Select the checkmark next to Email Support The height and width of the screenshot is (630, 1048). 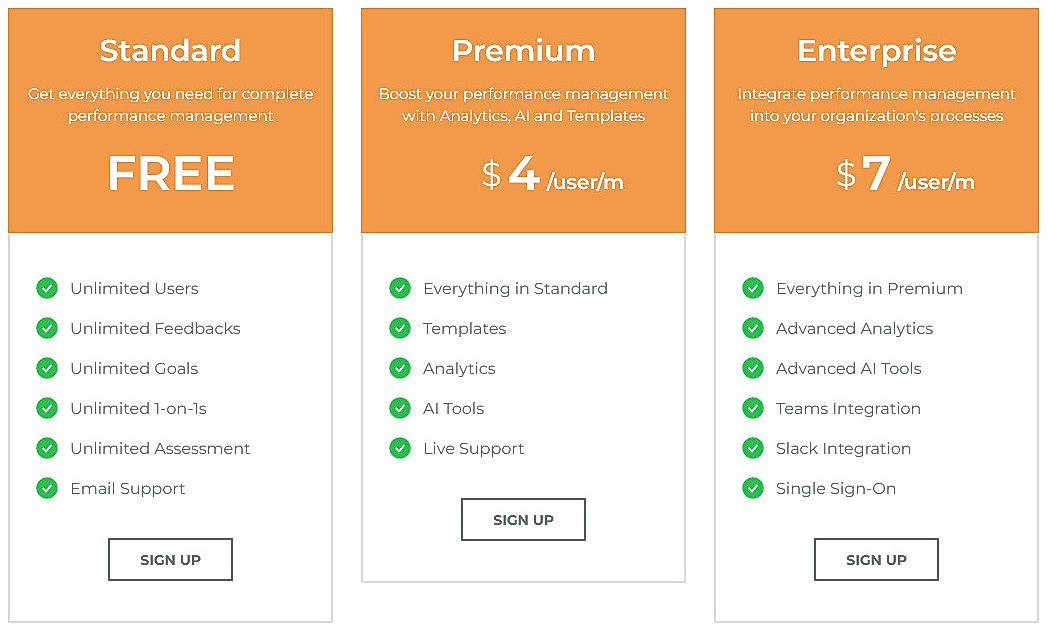point(47,488)
